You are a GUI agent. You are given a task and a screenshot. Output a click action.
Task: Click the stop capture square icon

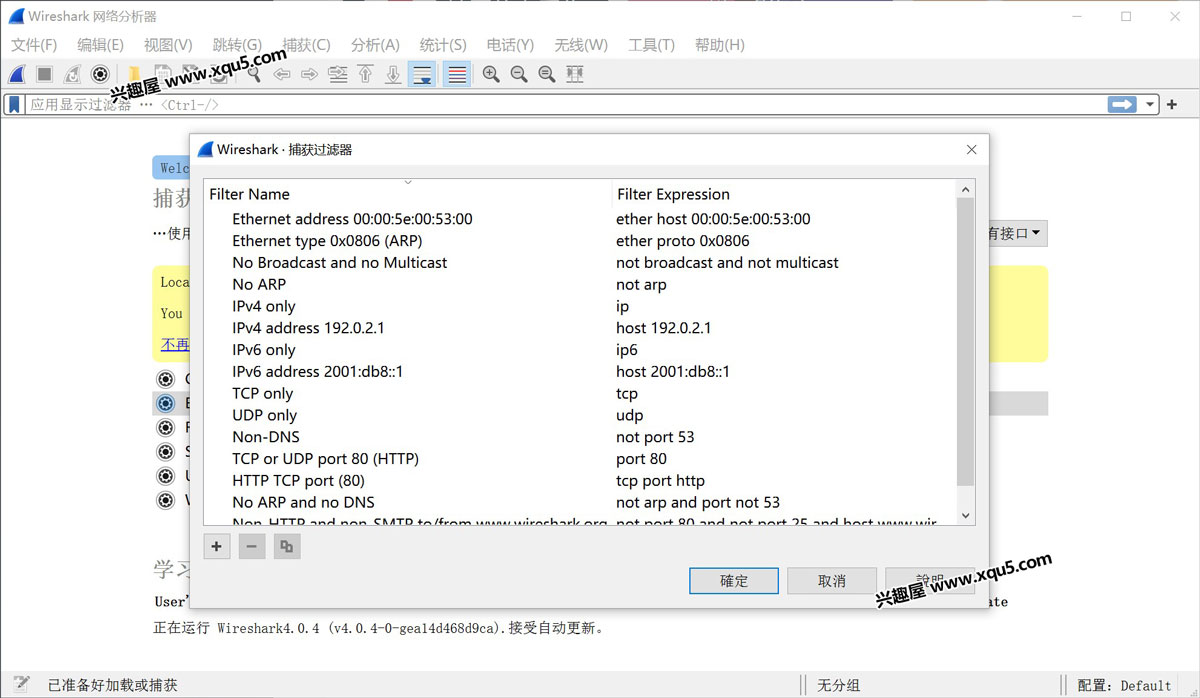[x=44, y=74]
